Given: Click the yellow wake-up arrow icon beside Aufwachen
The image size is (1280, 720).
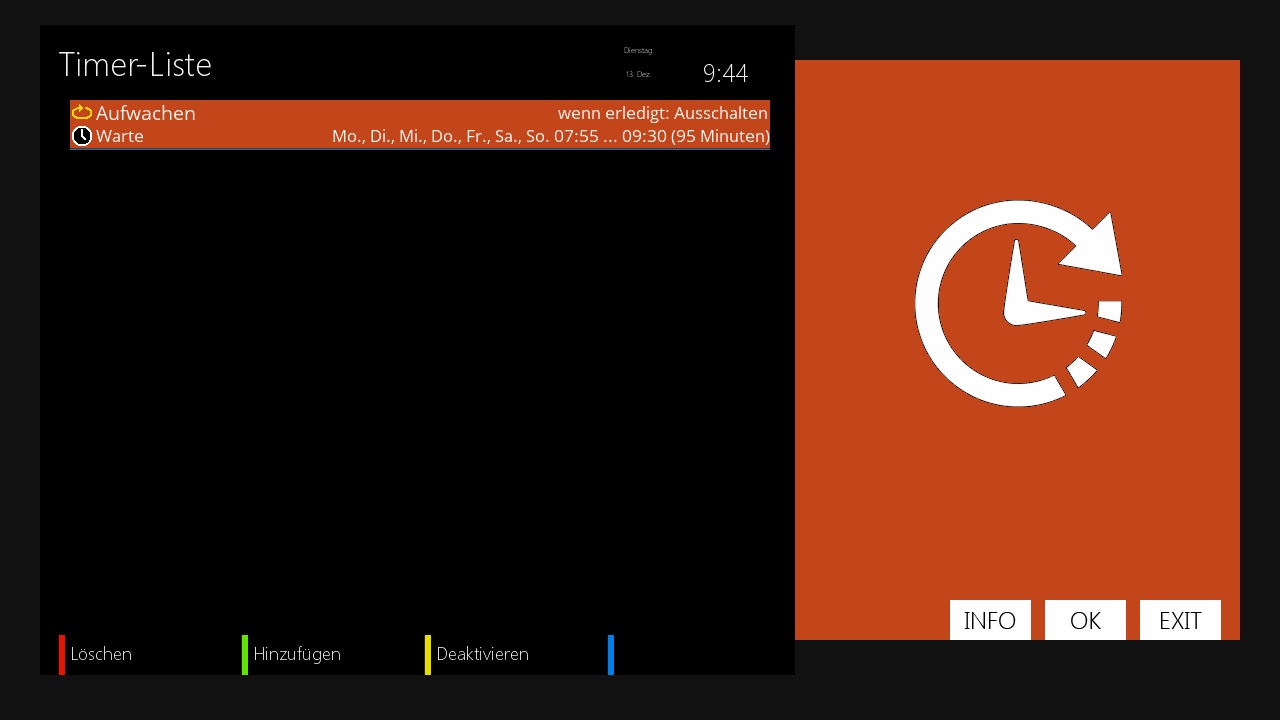Looking at the screenshot, I should click(82, 113).
